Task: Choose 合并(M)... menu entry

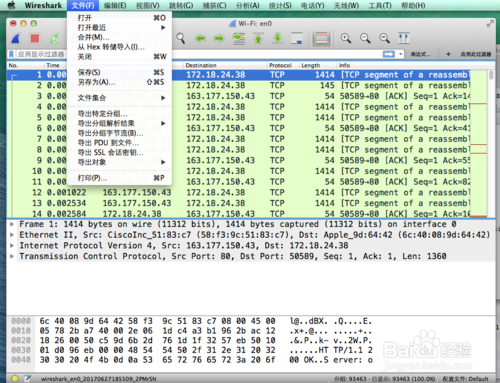Action: click(119, 37)
